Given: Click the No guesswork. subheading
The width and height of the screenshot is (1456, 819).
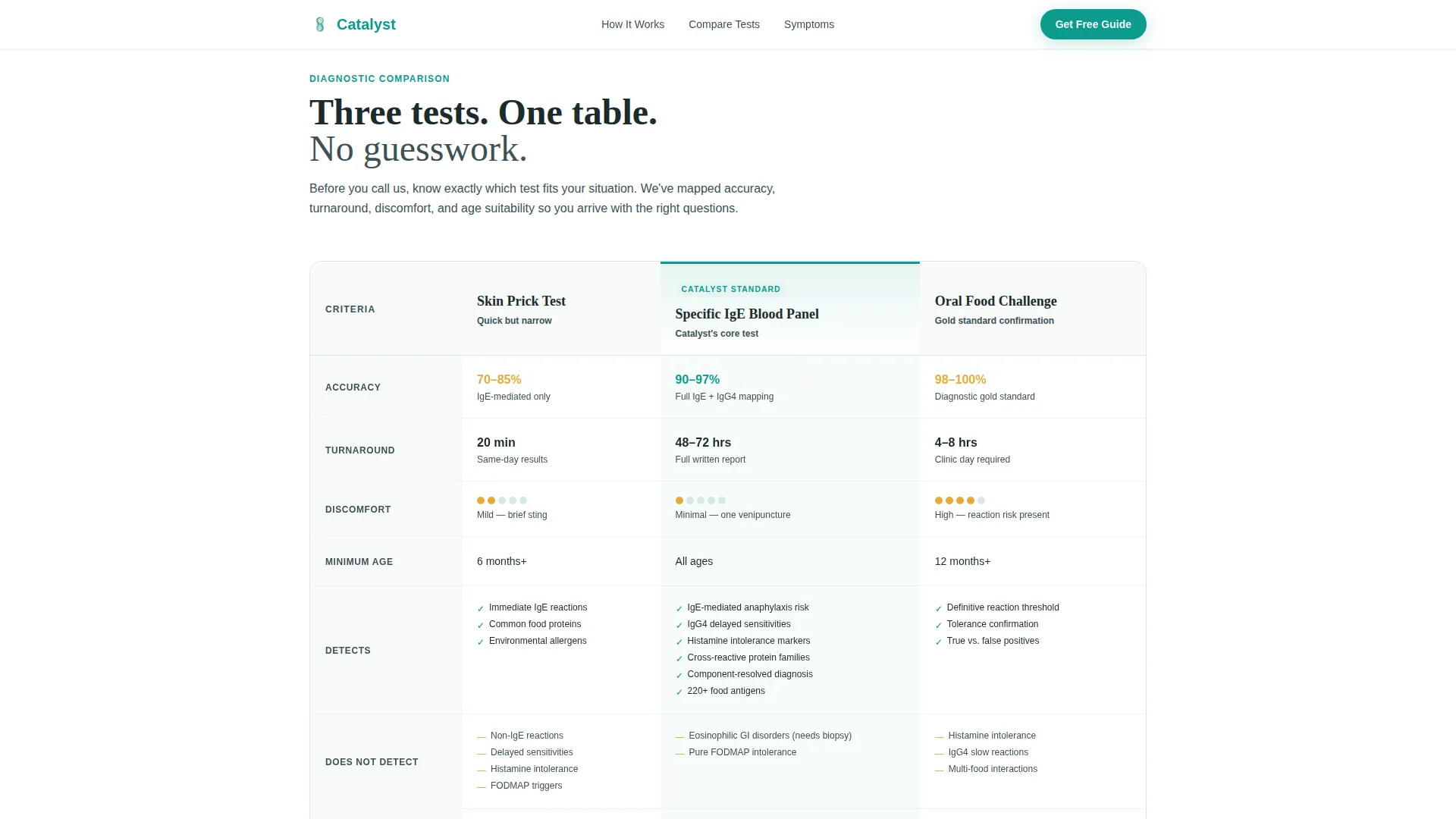Looking at the screenshot, I should click(418, 149).
